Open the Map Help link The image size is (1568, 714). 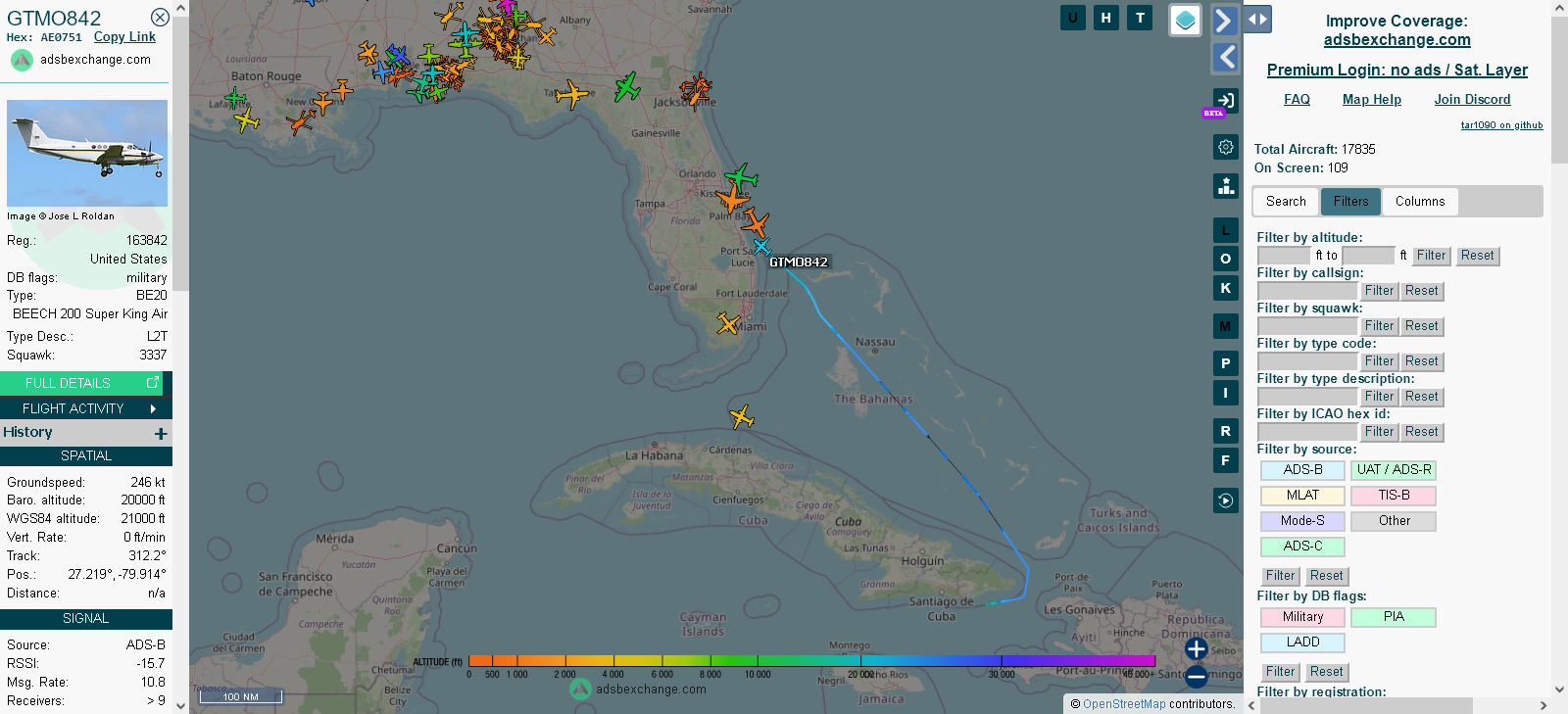pos(1372,100)
